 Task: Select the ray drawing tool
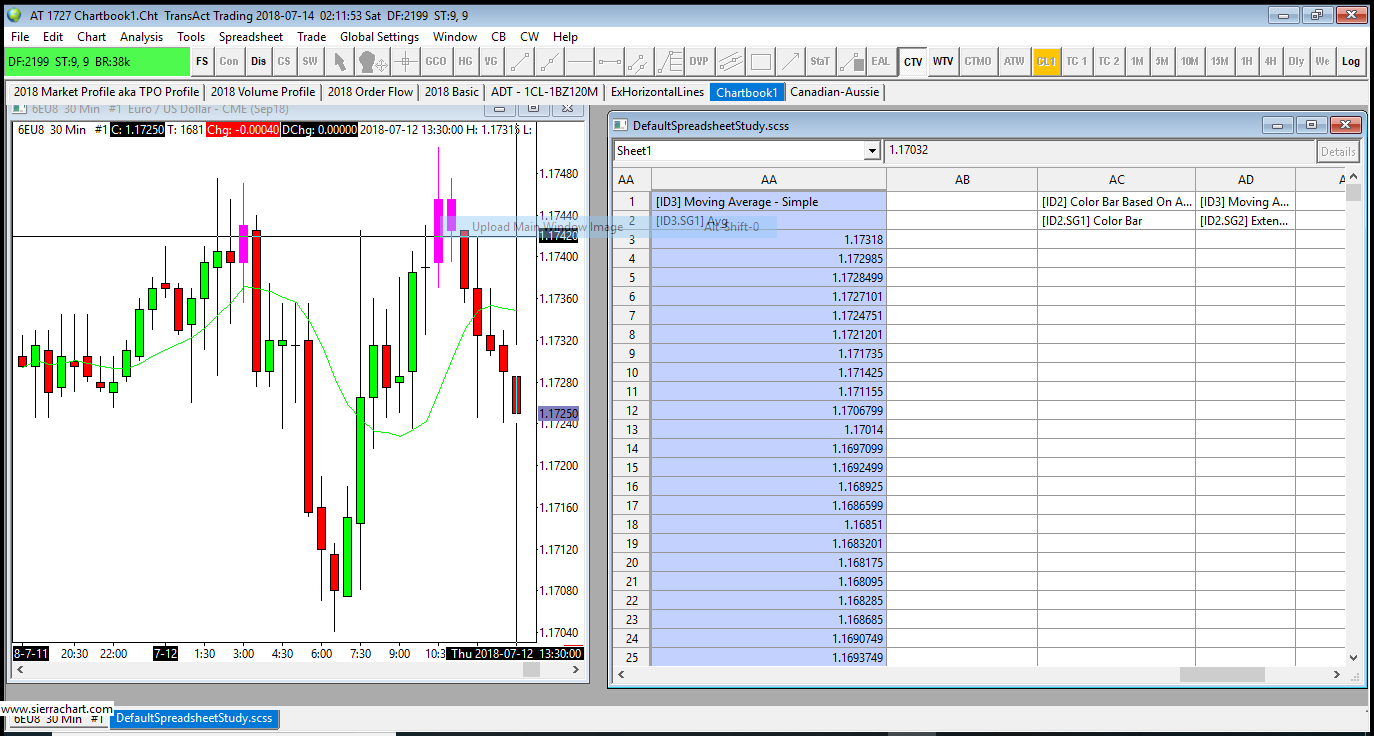coord(549,61)
